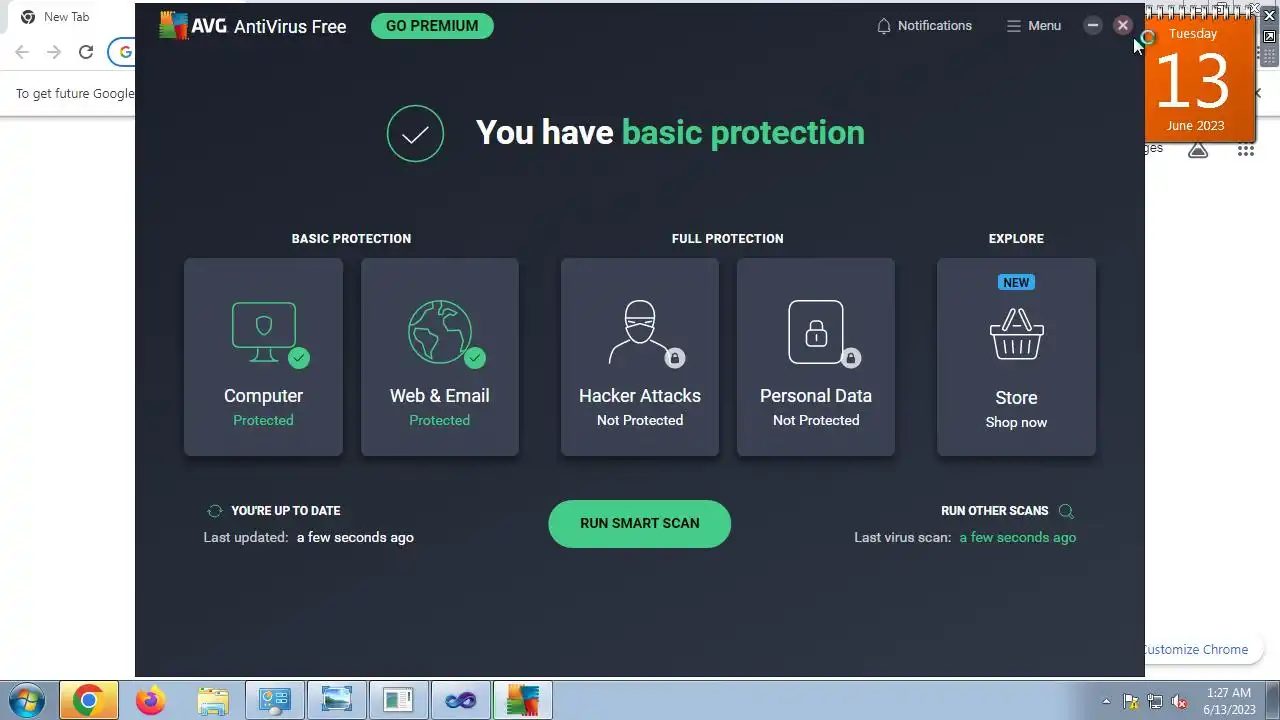Image resolution: width=1280 pixels, height=720 pixels.
Task: Click the Shop now text in Store
Action: click(1016, 423)
